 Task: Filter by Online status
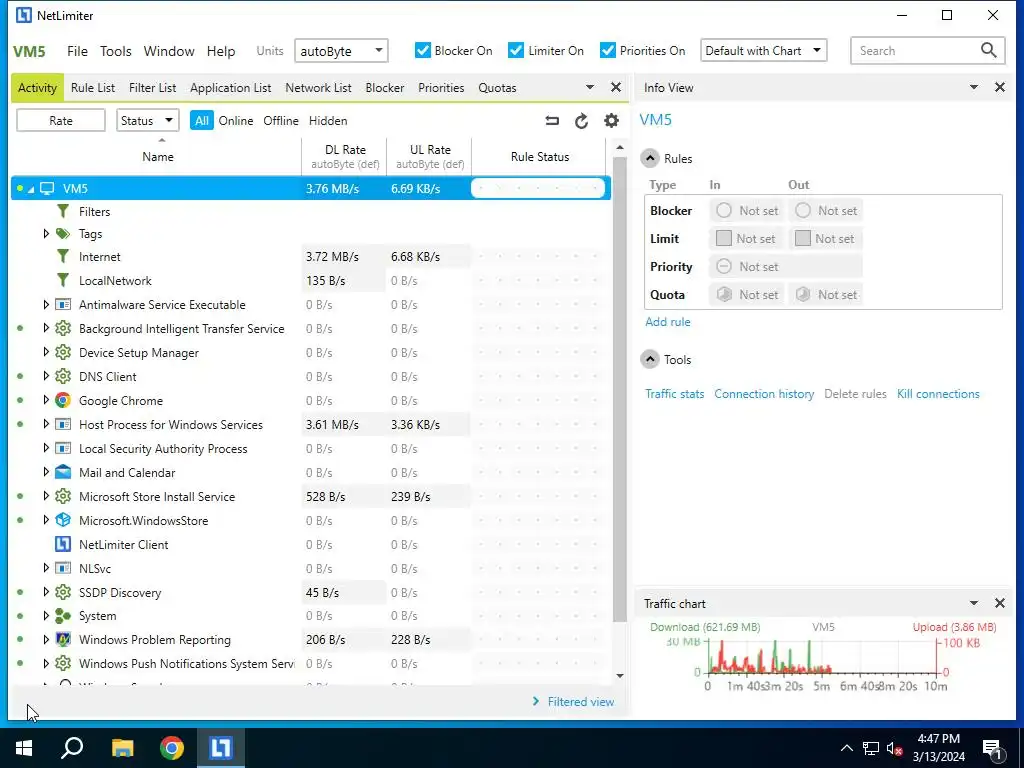pos(236,121)
